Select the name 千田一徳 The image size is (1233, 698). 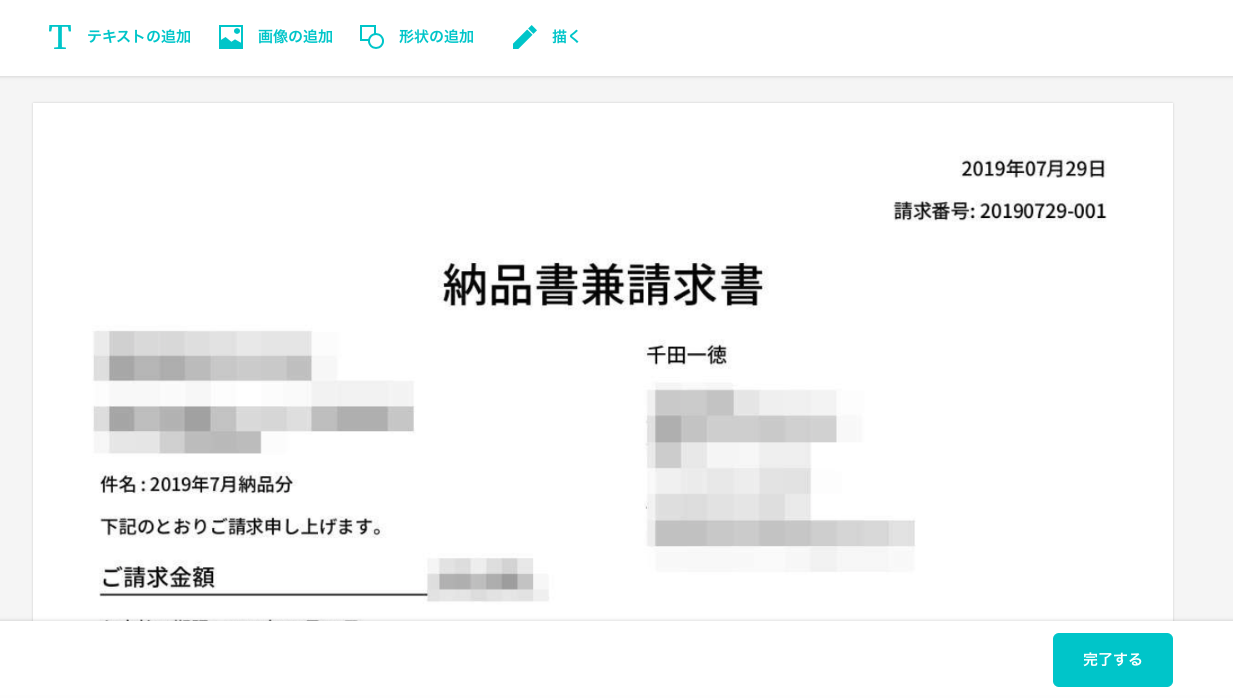(687, 355)
